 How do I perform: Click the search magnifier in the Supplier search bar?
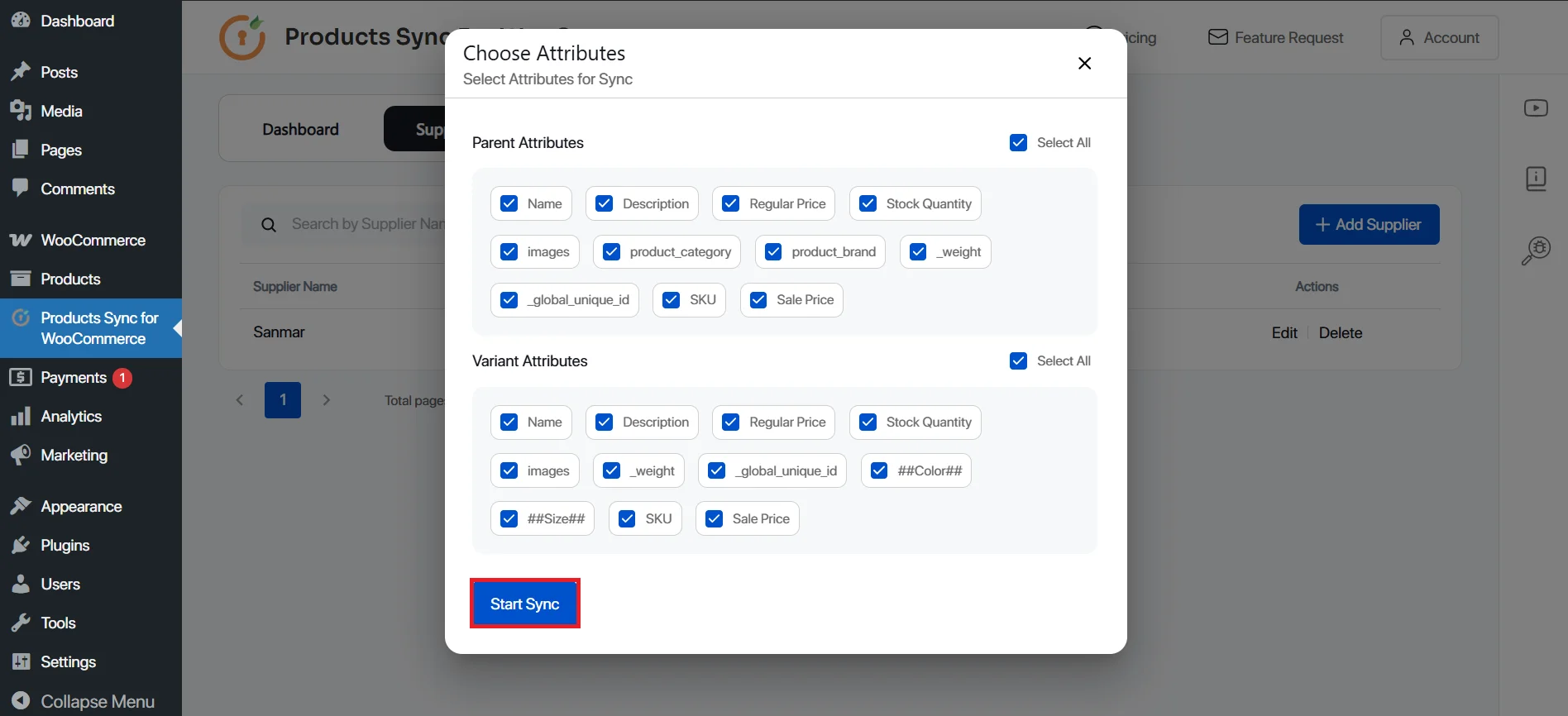click(x=269, y=224)
